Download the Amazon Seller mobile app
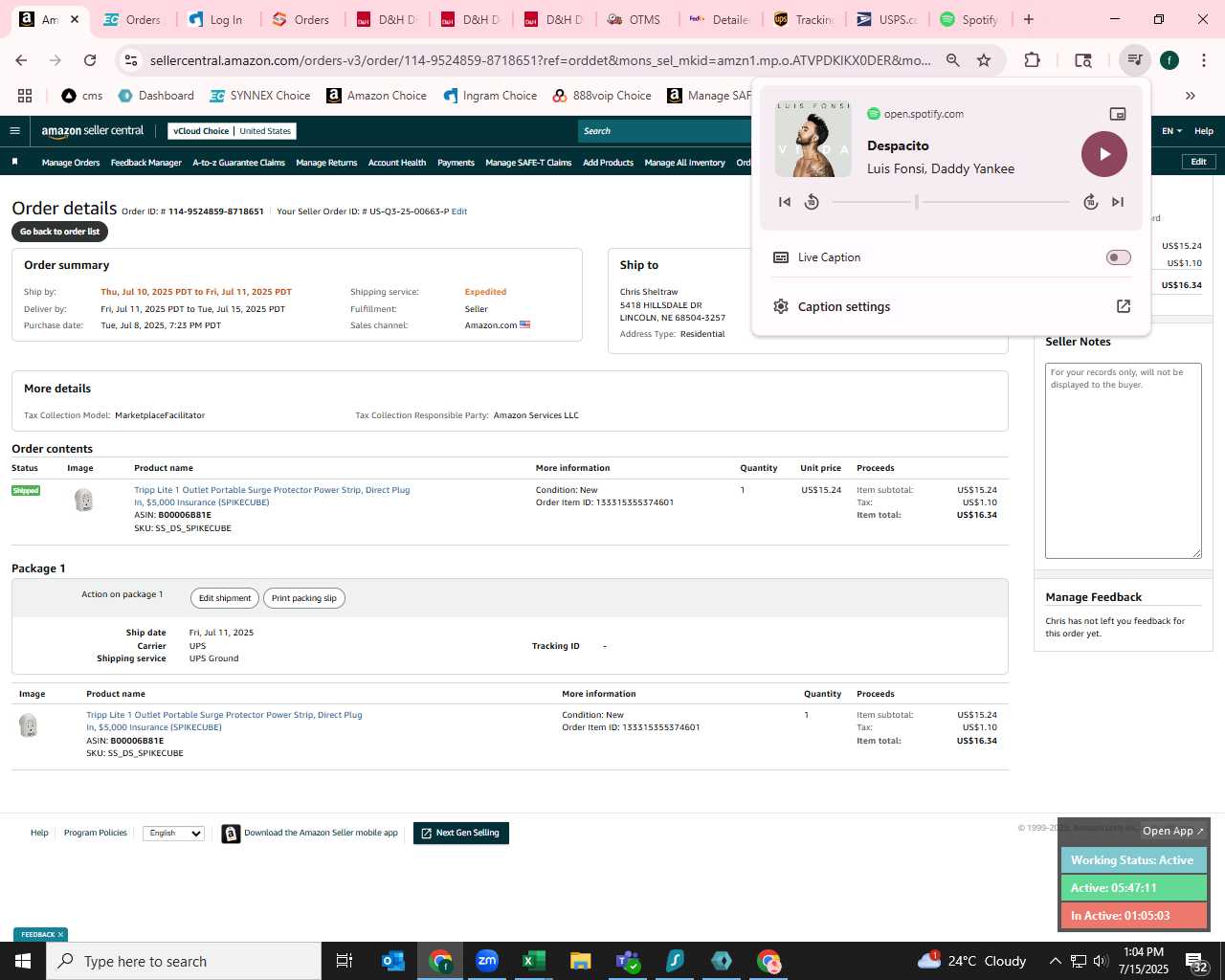 (310, 834)
